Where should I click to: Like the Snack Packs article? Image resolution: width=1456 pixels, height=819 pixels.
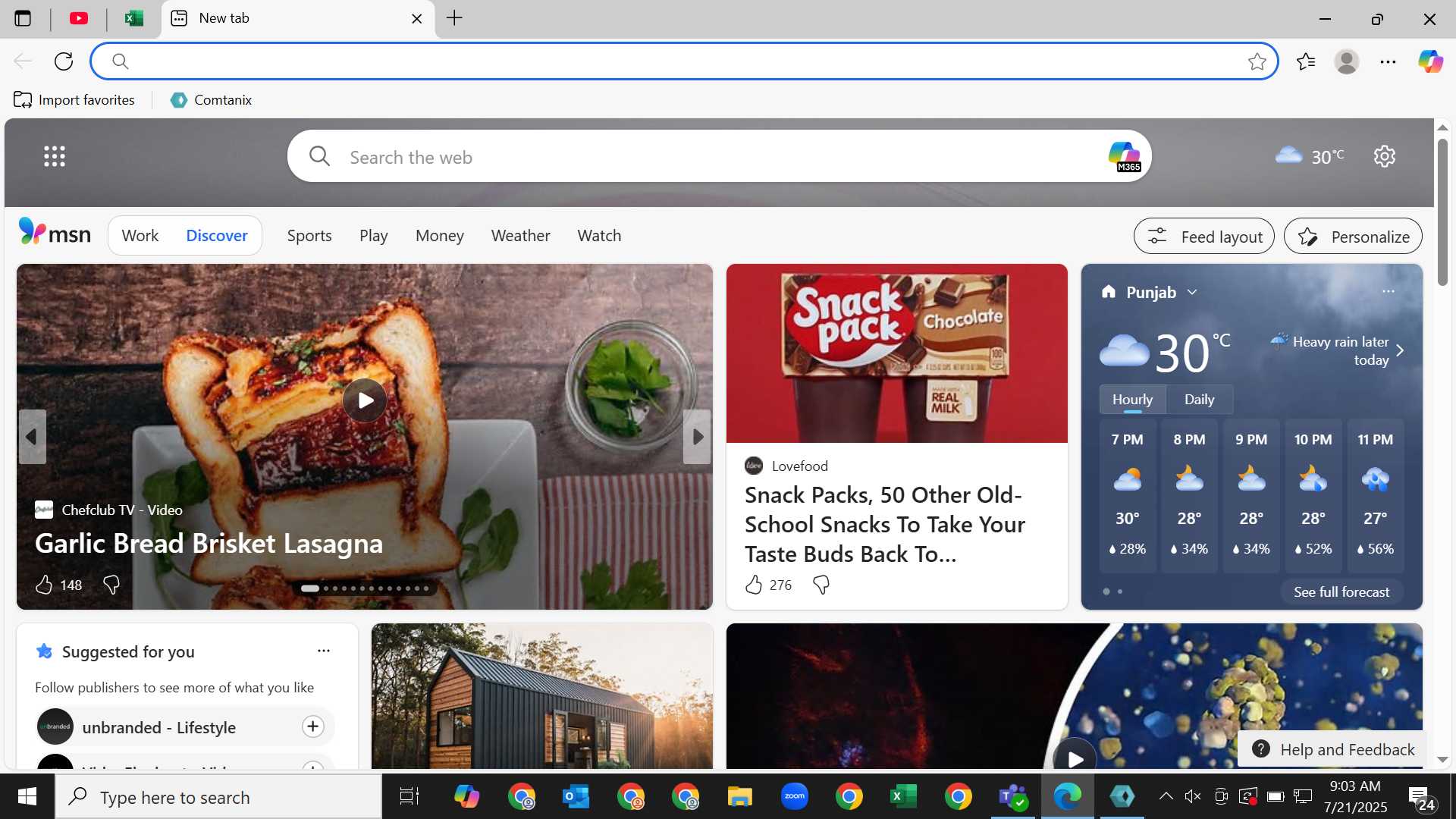tap(753, 585)
